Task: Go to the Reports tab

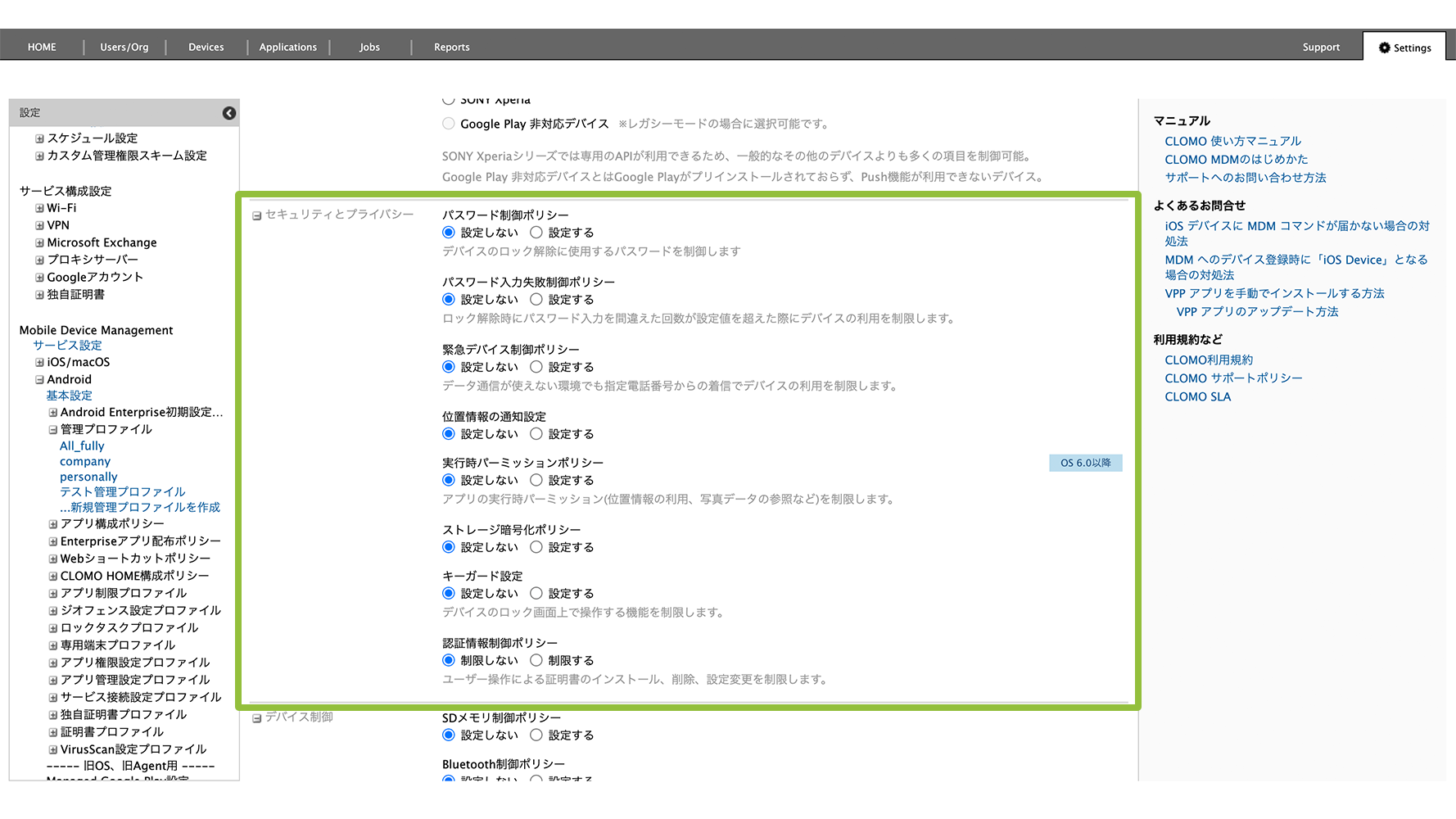Action: pyautogui.click(x=451, y=48)
